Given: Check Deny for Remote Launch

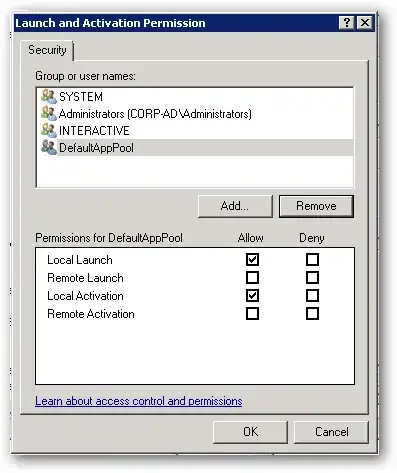Looking at the screenshot, I should (x=312, y=277).
